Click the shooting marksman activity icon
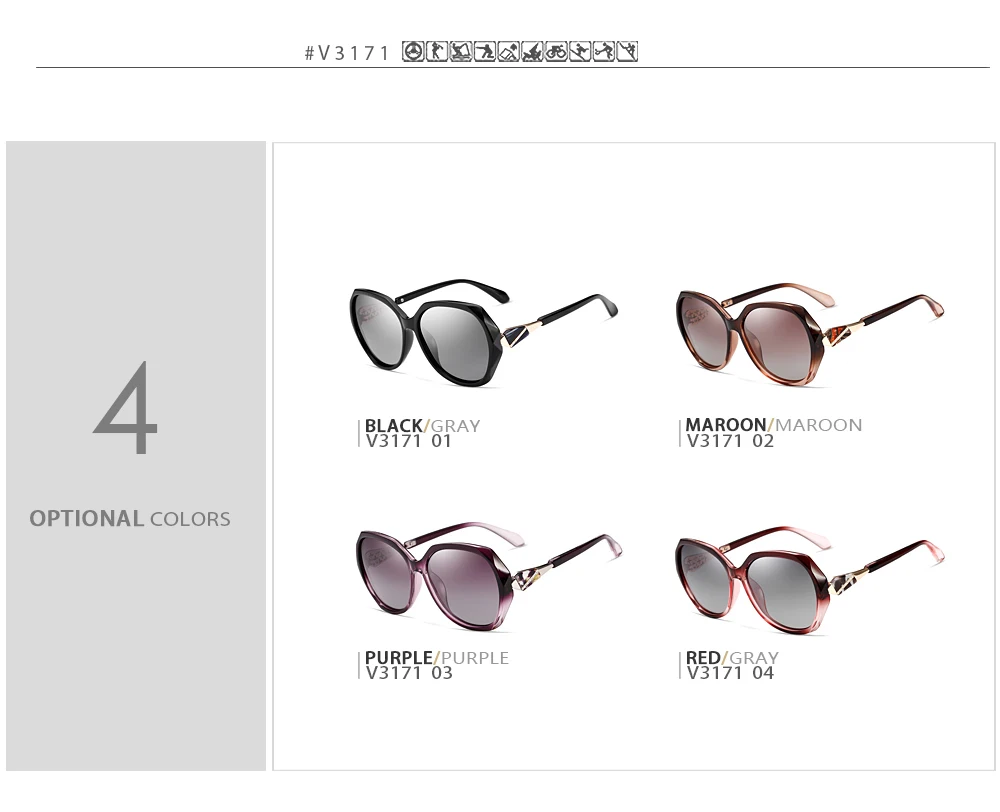The image size is (1000, 812). (485, 51)
